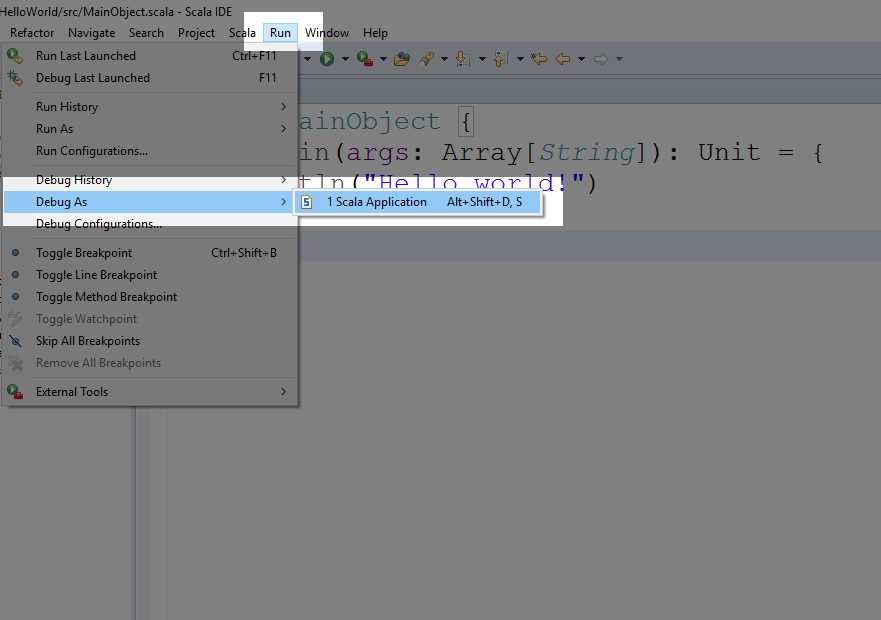Click the Next Annotation toolbar icon
The width and height of the screenshot is (881, 620).
click(x=461, y=59)
